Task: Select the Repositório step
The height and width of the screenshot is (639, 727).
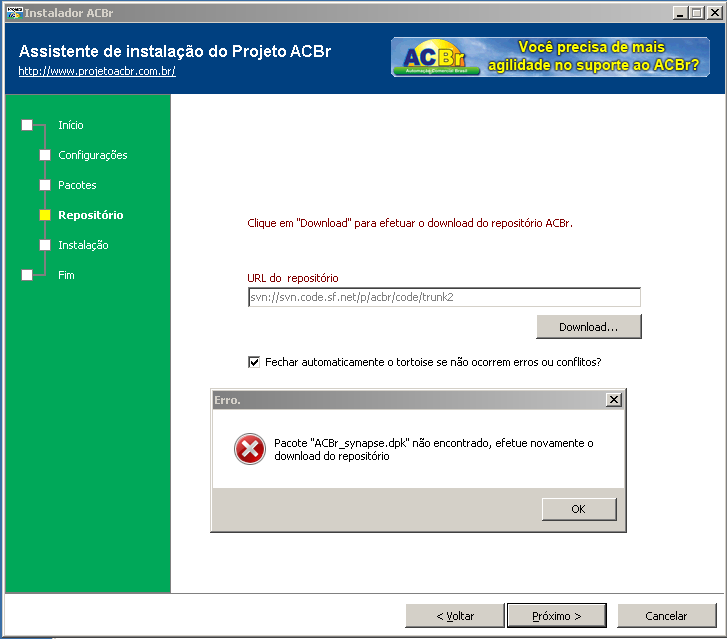Action: [91, 215]
